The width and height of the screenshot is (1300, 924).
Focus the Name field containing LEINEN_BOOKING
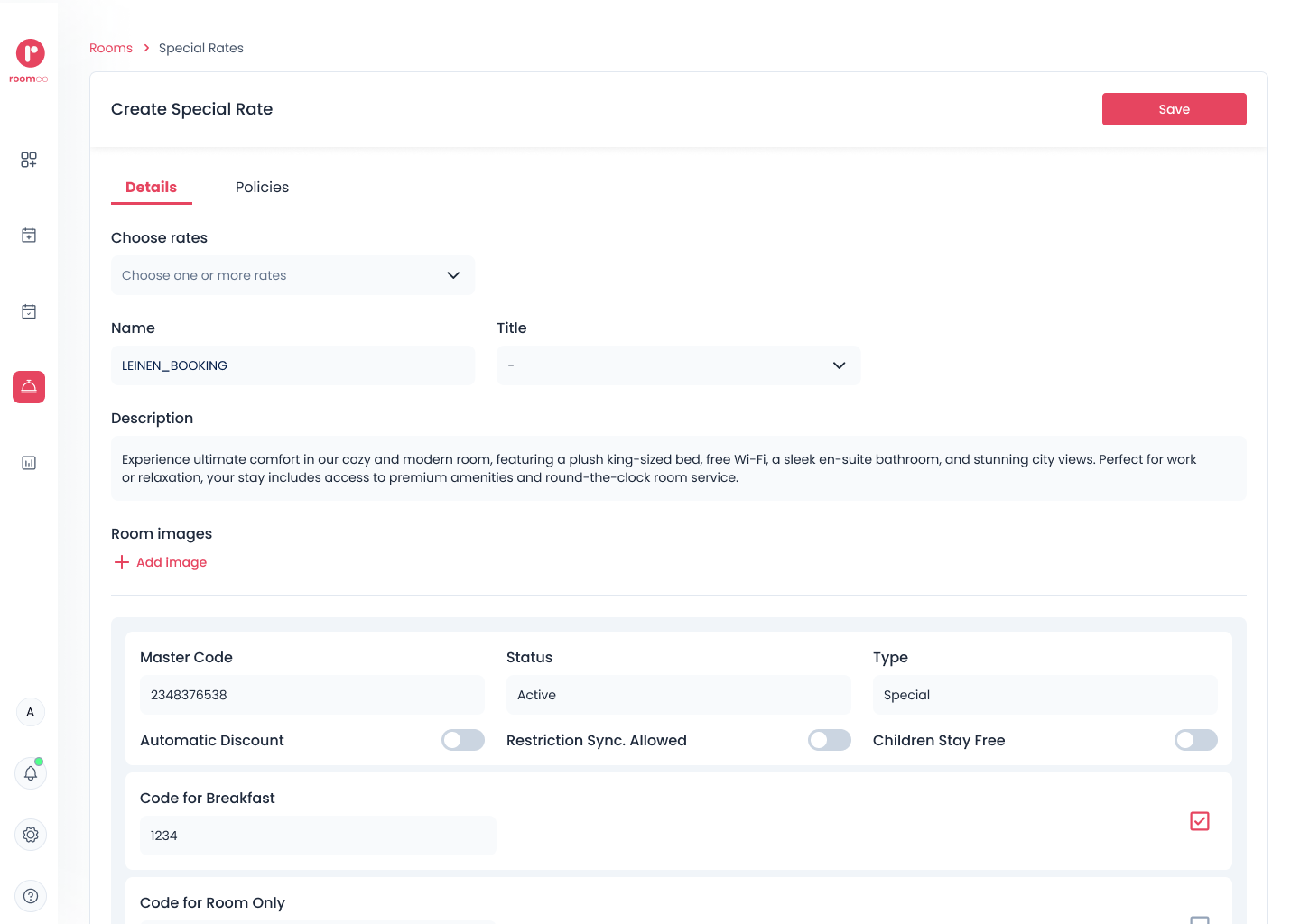point(292,365)
